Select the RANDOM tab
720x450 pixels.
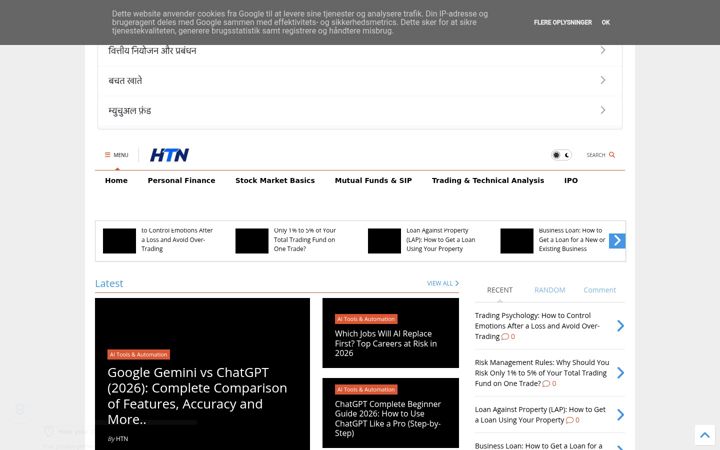point(550,290)
